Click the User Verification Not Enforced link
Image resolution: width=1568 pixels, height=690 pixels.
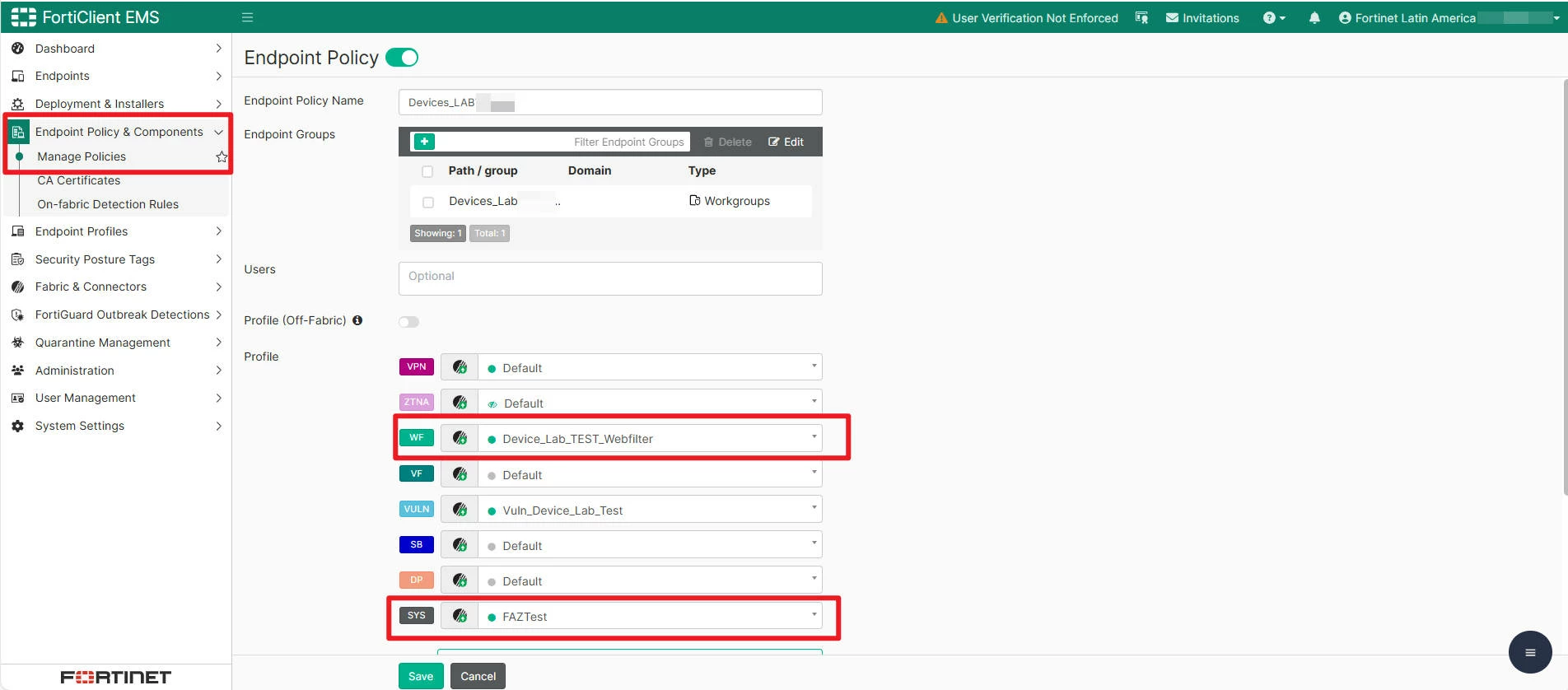[1035, 18]
